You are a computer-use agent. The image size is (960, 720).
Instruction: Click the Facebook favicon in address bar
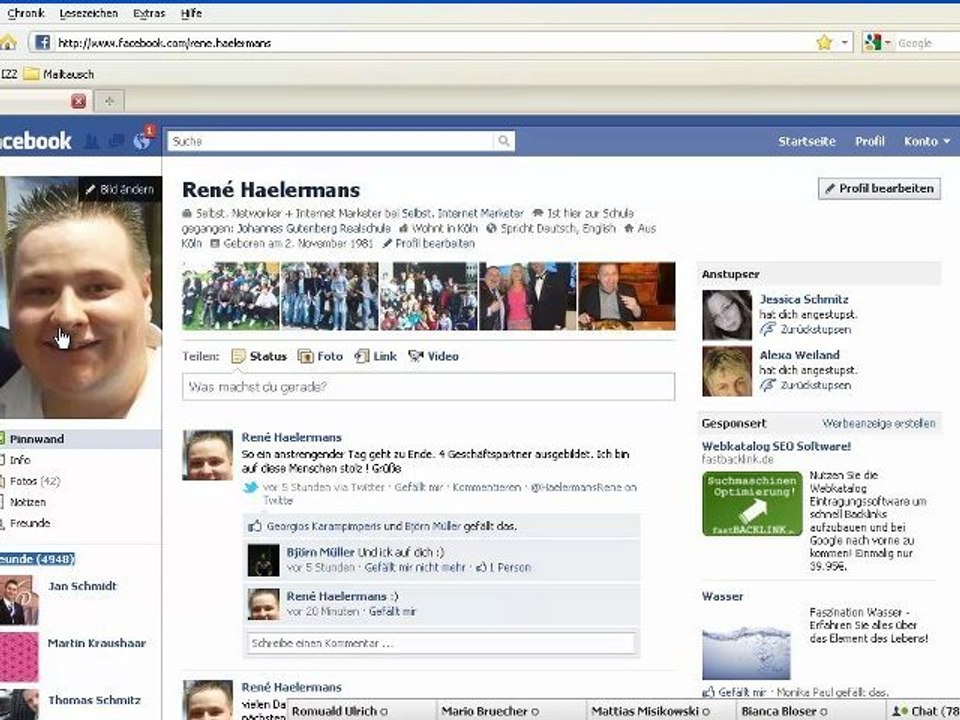pyautogui.click(x=42, y=42)
